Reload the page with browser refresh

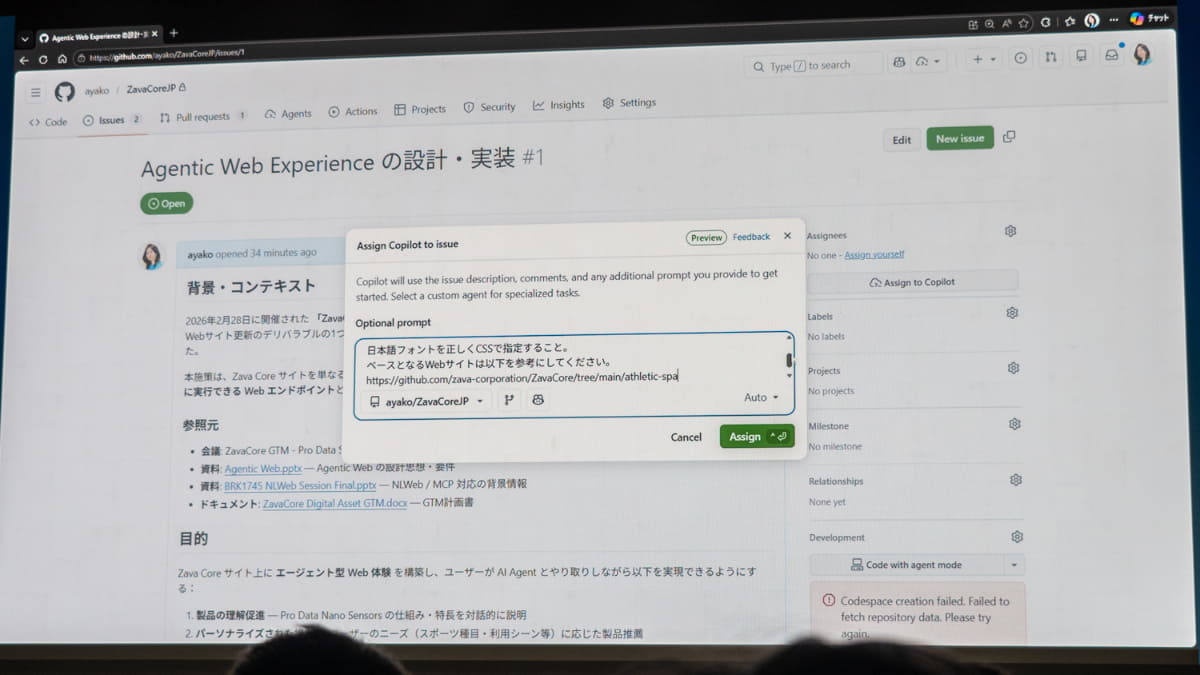click(x=43, y=60)
